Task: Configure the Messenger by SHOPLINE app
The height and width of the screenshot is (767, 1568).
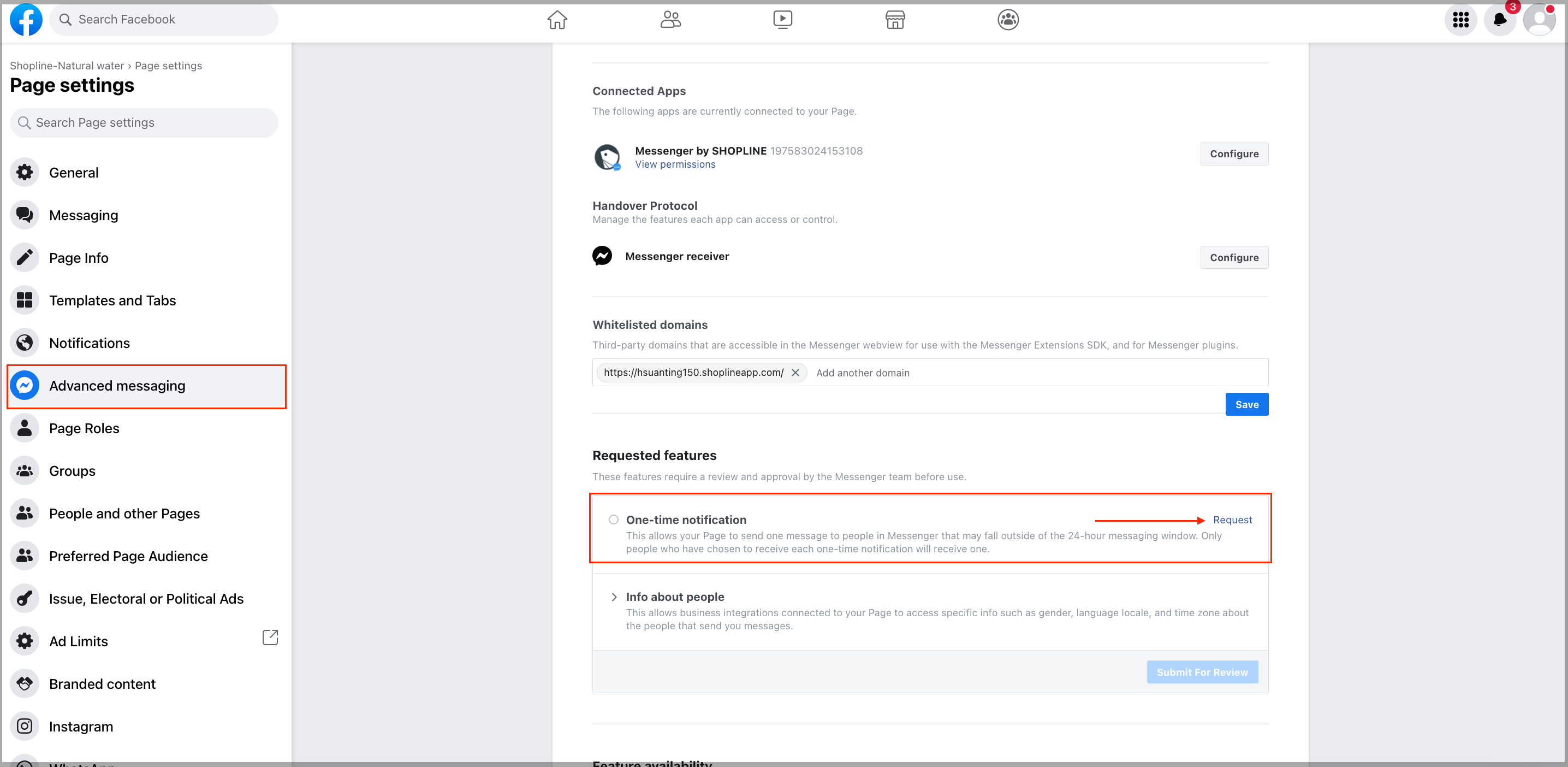Action: (x=1234, y=154)
